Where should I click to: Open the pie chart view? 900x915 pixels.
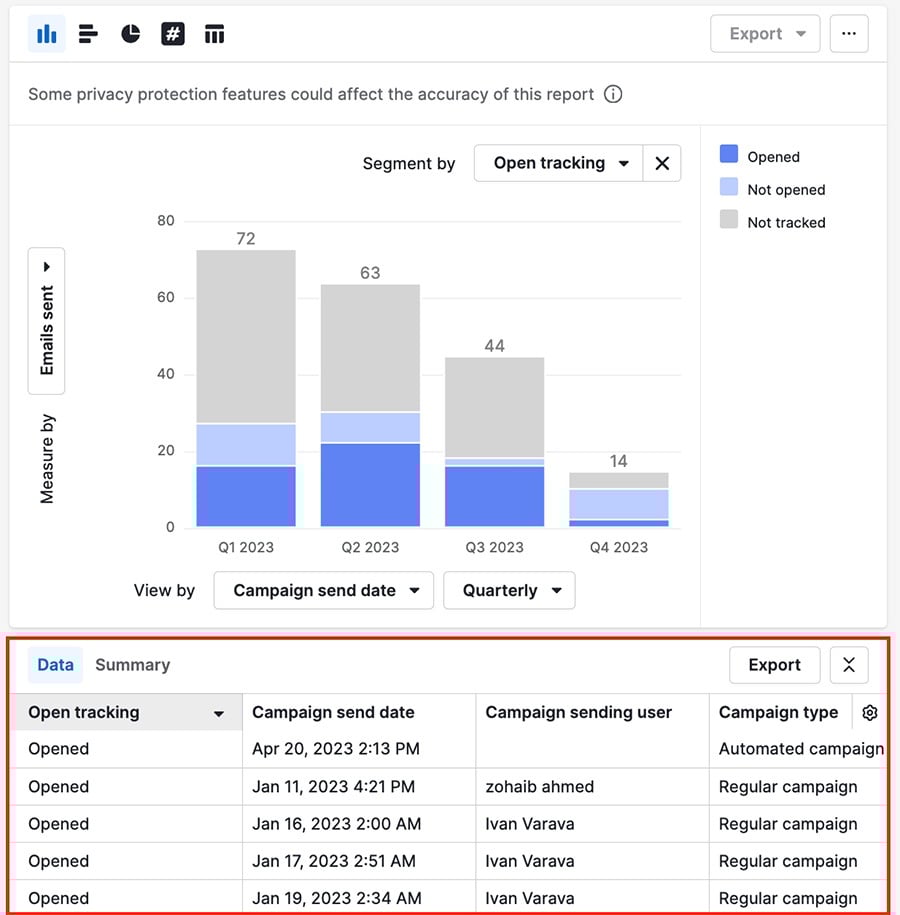[x=130, y=33]
